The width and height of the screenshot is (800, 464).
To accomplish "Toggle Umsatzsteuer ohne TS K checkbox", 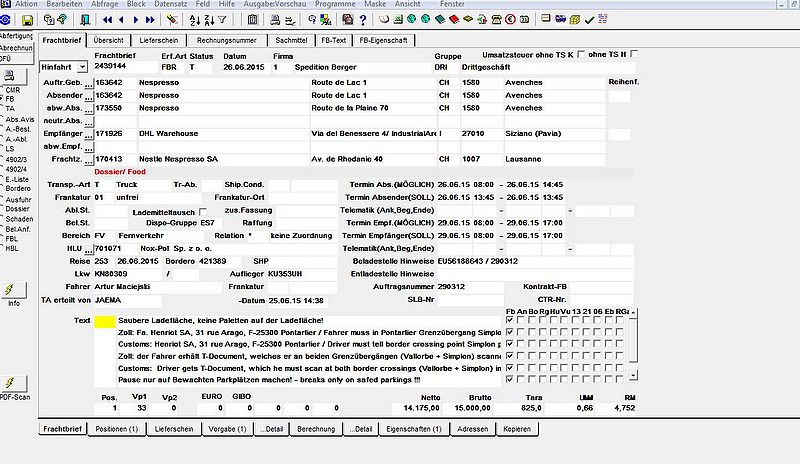I will tap(581, 54).
